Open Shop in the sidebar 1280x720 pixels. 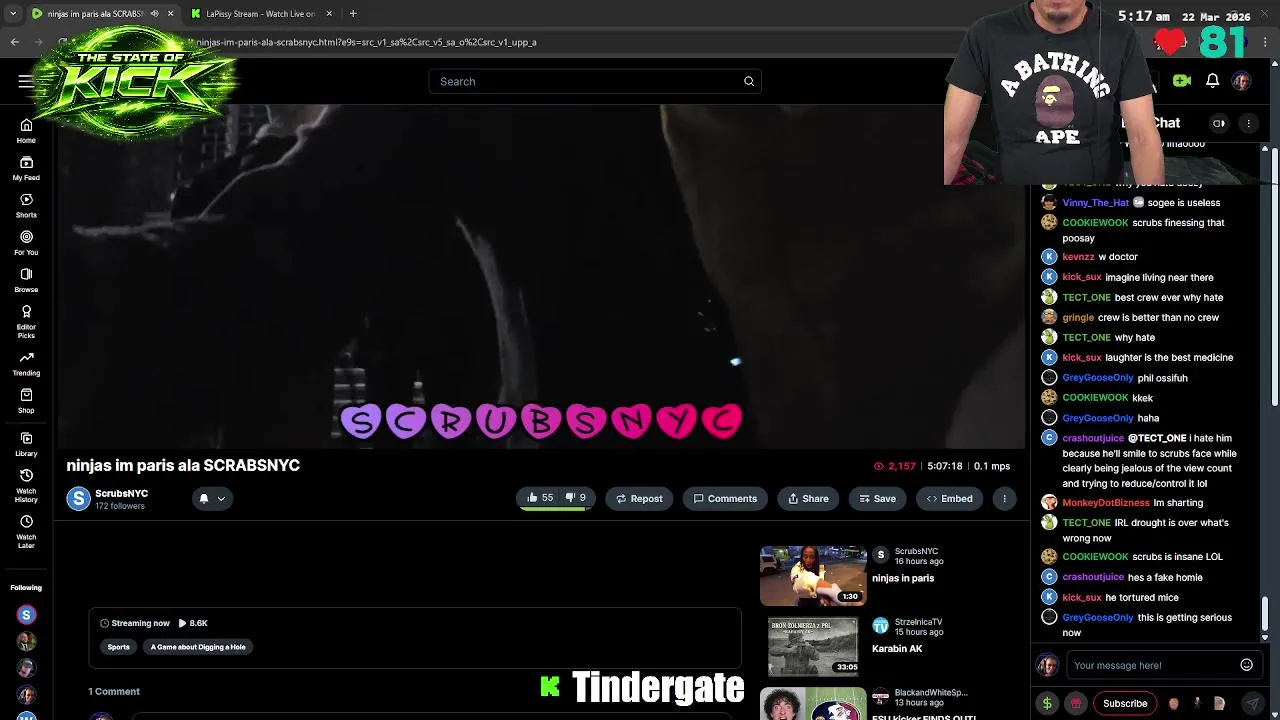26,401
